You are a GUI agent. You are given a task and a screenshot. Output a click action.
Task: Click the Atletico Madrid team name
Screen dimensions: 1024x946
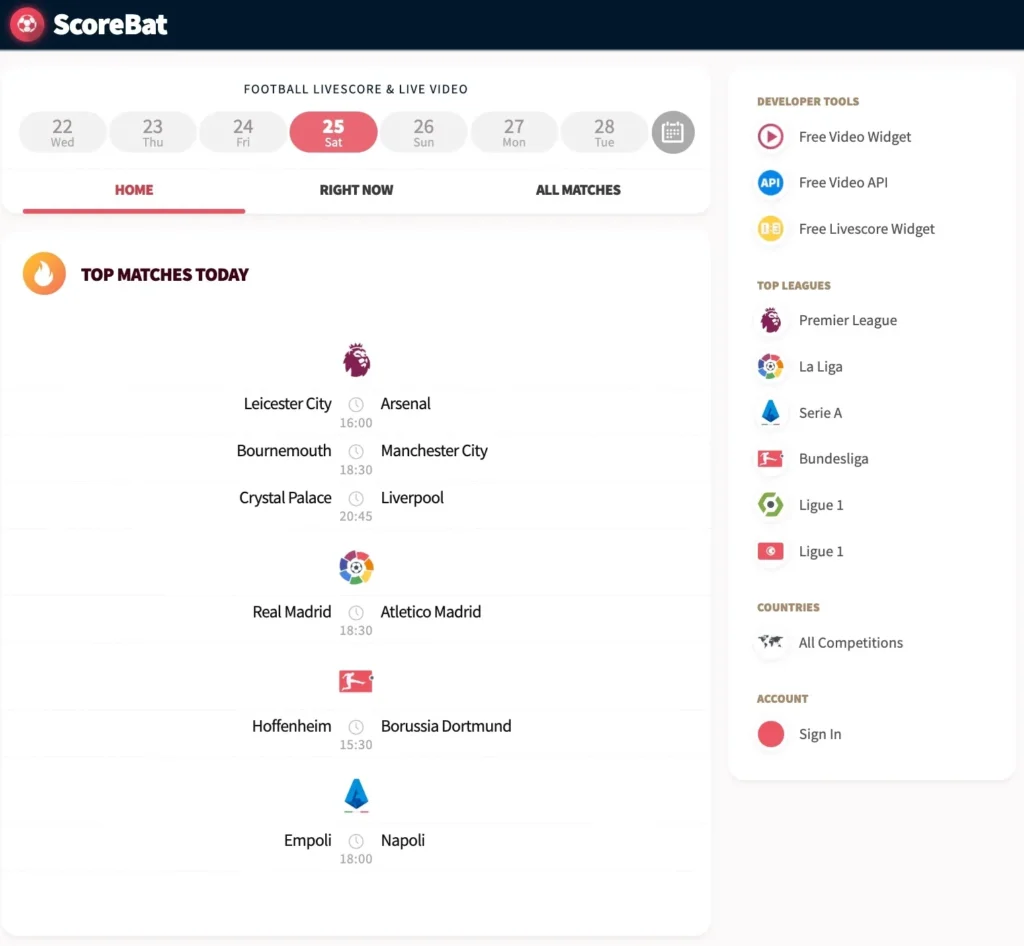click(430, 612)
